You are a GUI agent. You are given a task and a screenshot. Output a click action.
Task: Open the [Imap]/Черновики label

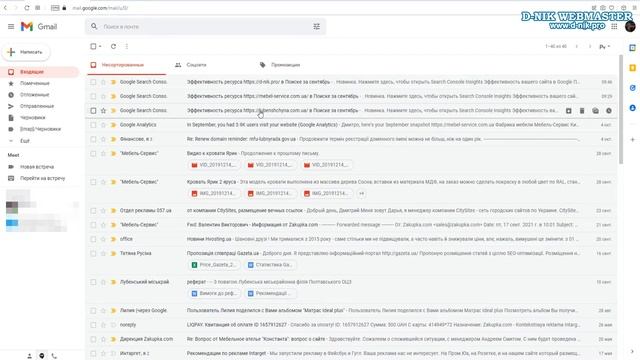[x=40, y=129]
